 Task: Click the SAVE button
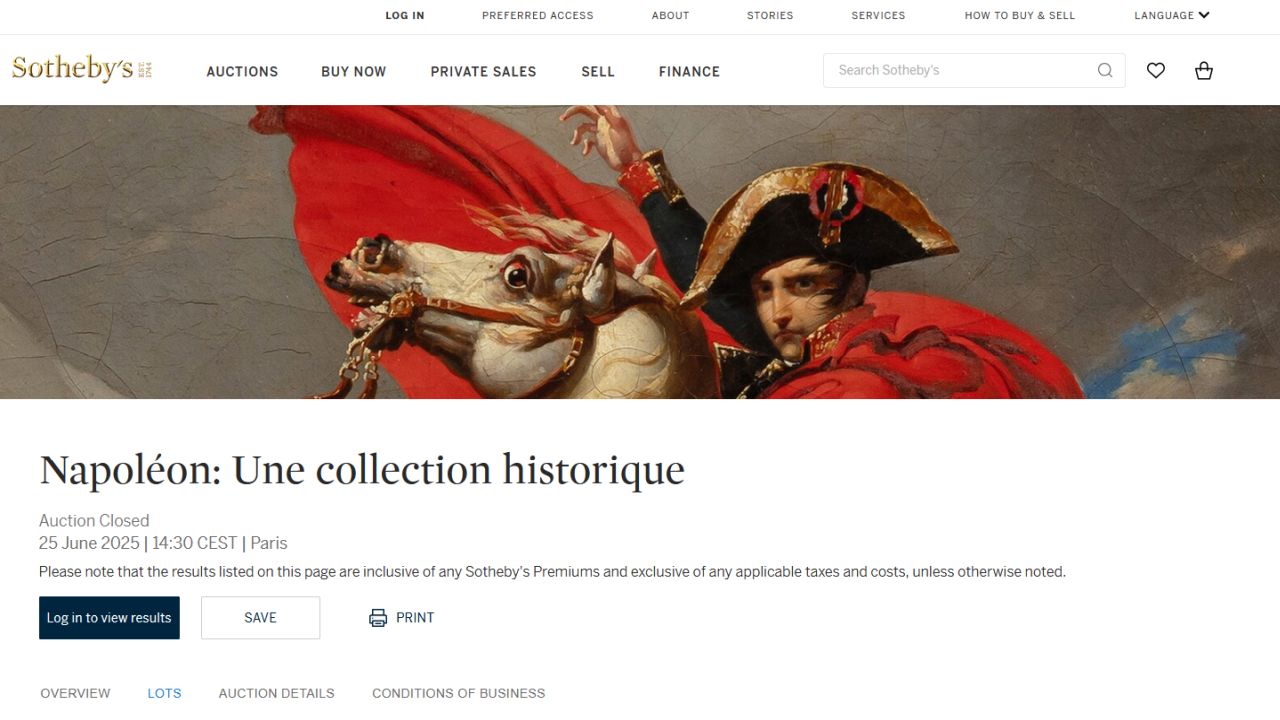pos(260,618)
